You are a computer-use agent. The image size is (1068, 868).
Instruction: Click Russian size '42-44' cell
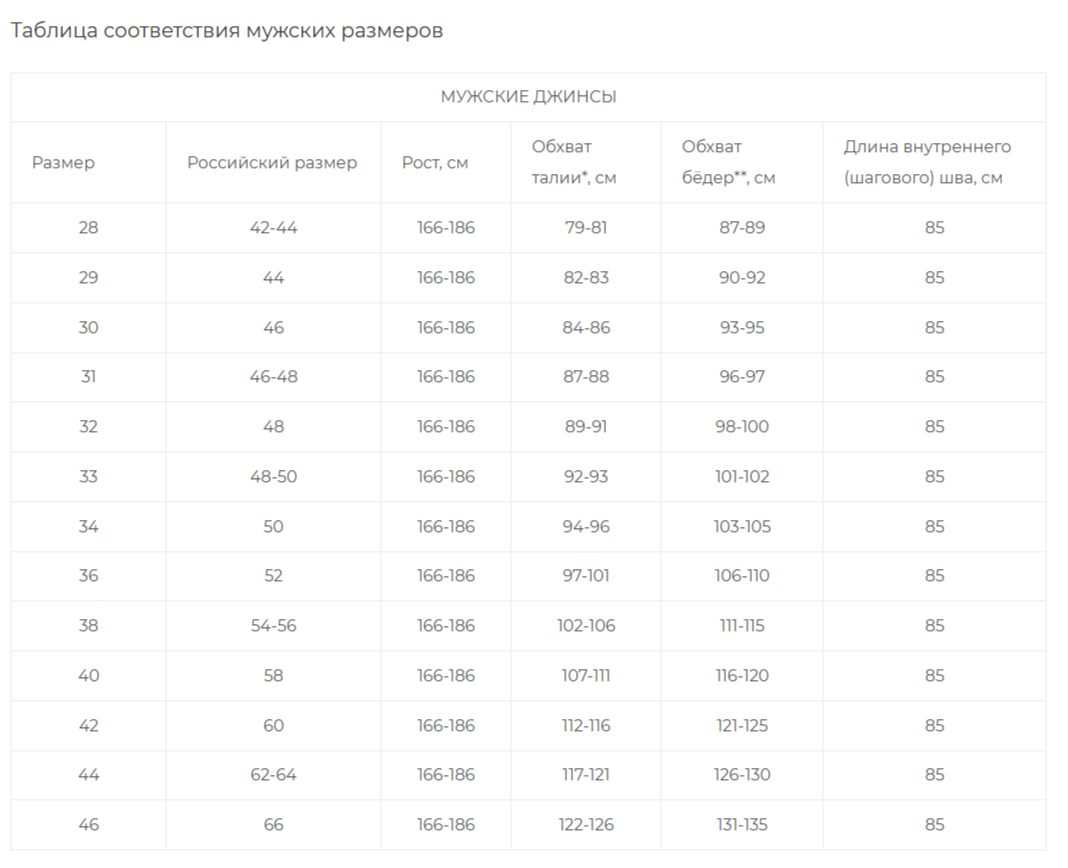[x=273, y=227]
